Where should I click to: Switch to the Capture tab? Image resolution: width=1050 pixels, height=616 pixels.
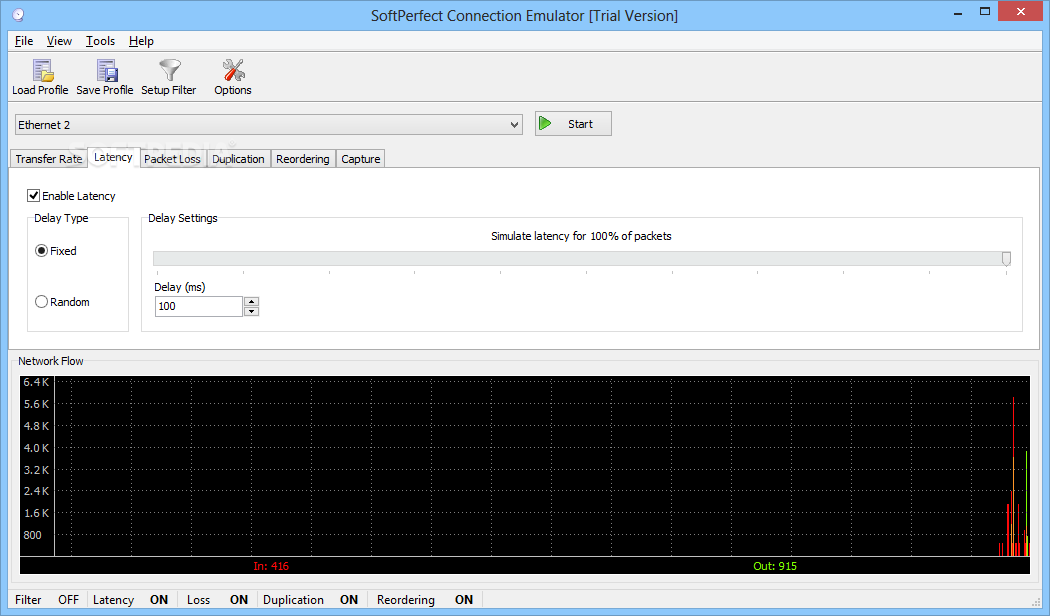click(360, 159)
